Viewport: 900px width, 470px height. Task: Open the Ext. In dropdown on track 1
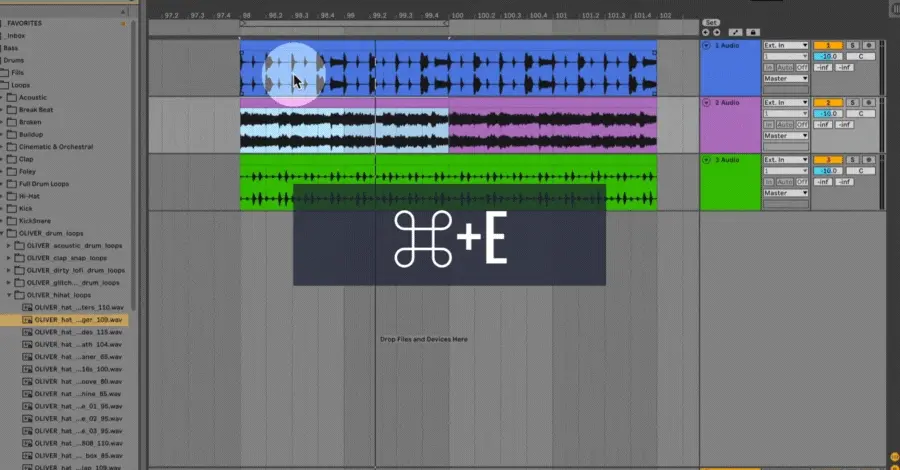pyautogui.click(x=785, y=45)
